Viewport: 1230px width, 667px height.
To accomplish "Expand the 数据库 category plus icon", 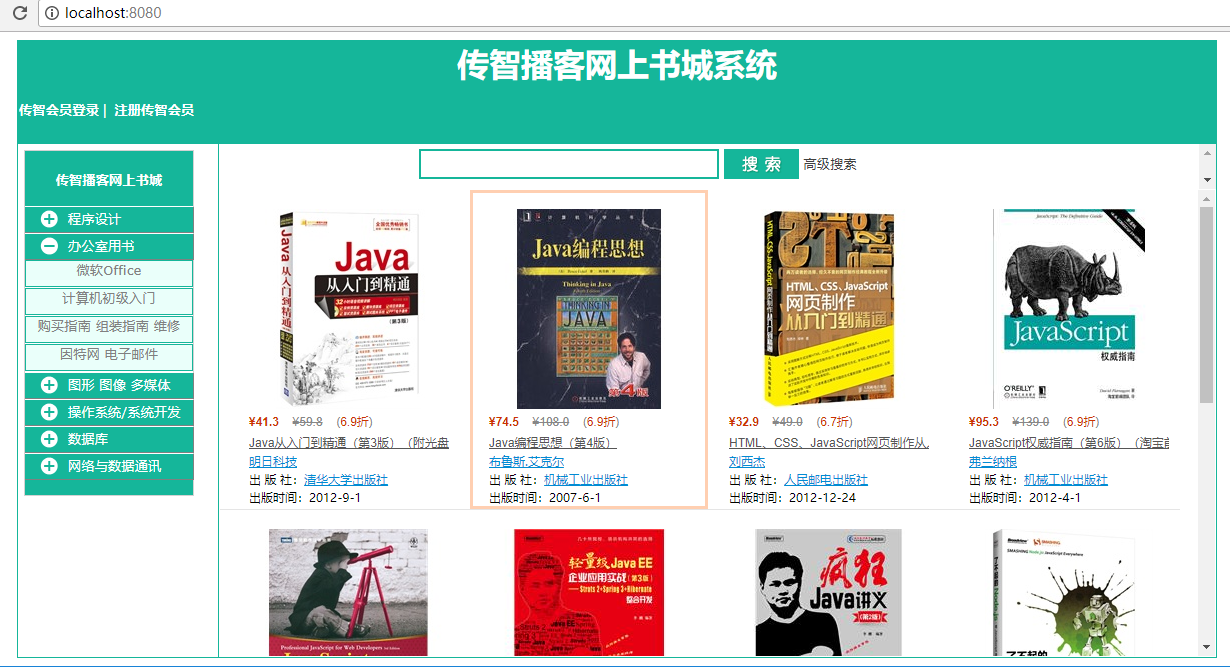I will [x=49, y=439].
